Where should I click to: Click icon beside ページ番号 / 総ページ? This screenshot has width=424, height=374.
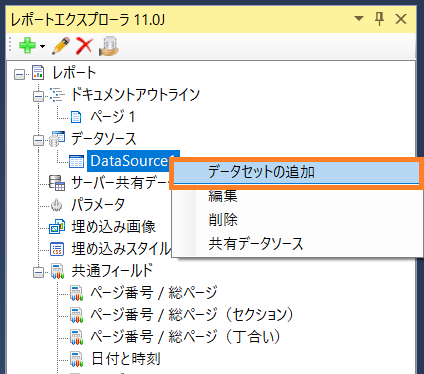point(76,293)
